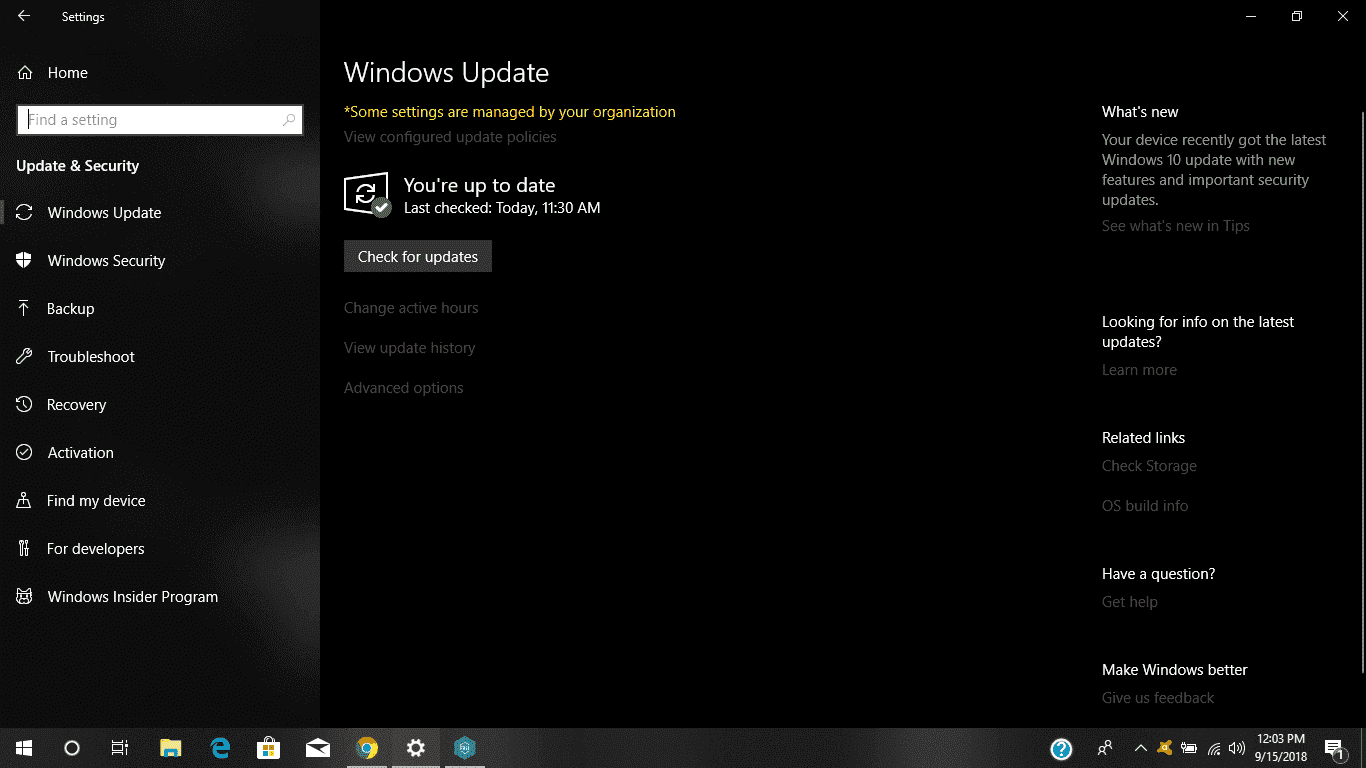
Task: Open Windows Insider Program section
Action: tap(160, 597)
